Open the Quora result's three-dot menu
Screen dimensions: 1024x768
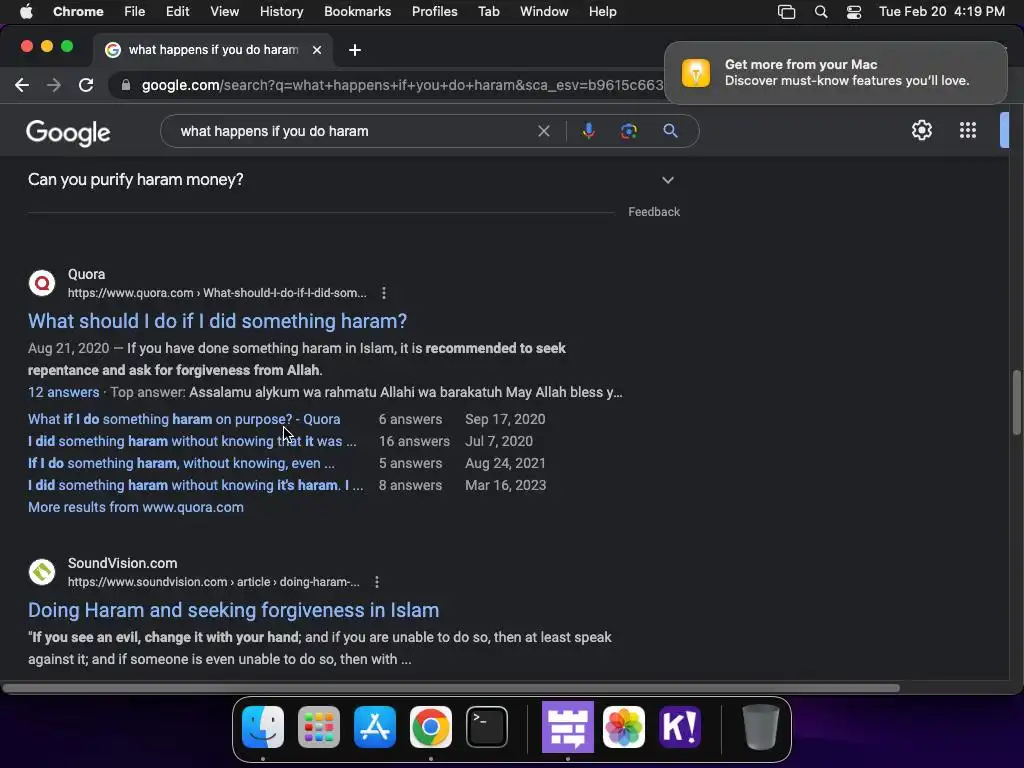[x=384, y=293]
